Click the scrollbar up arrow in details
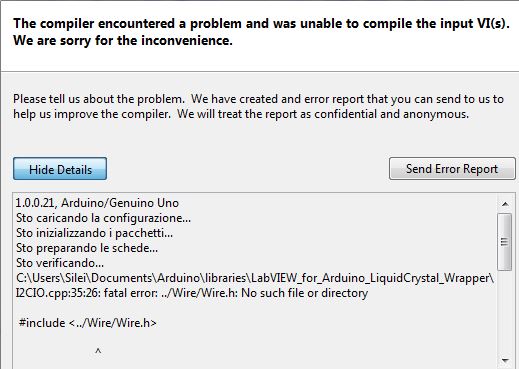Screen dimensions: 519x369 [505, 204]
